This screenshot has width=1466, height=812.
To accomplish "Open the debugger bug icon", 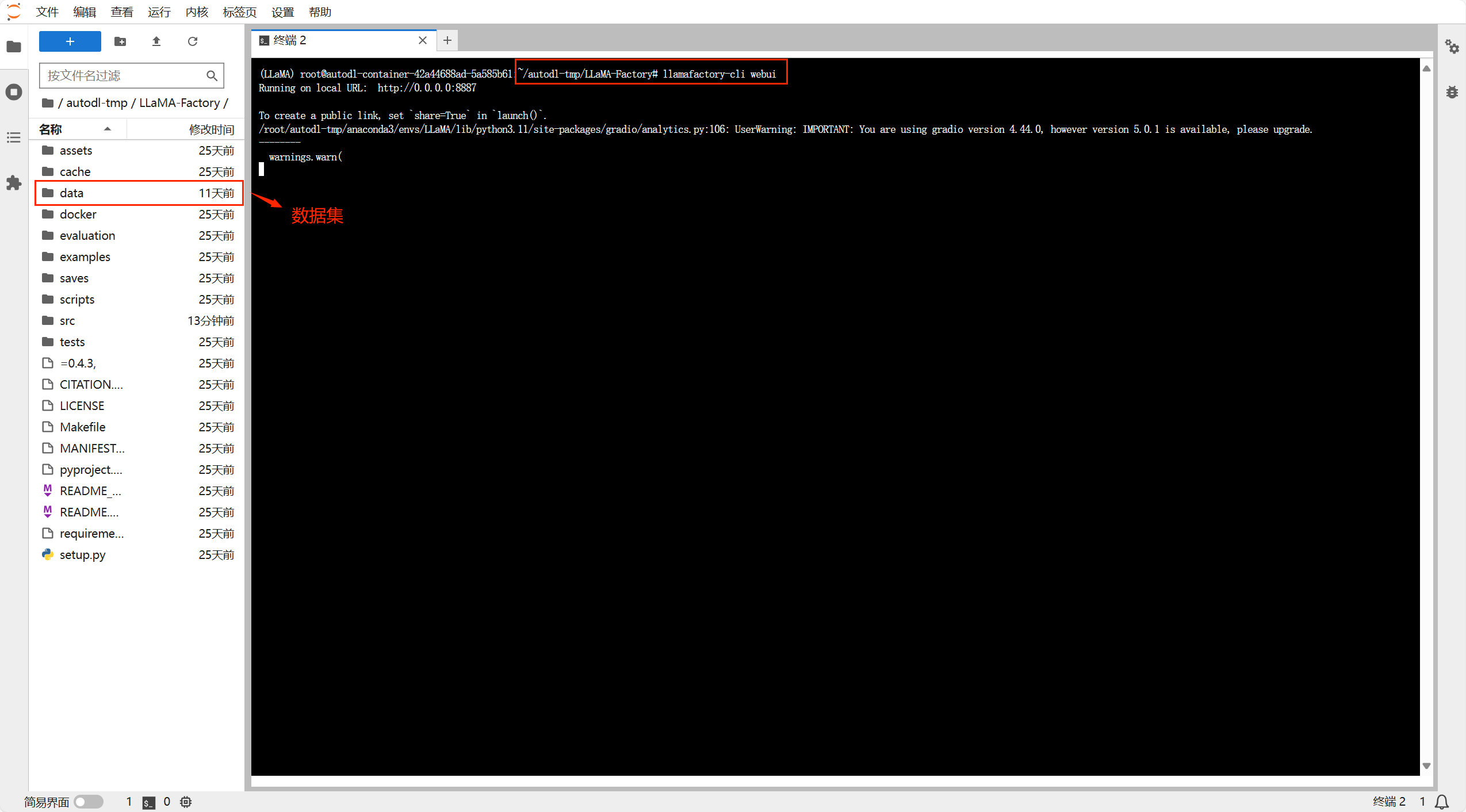I will tap(1452, 92).
